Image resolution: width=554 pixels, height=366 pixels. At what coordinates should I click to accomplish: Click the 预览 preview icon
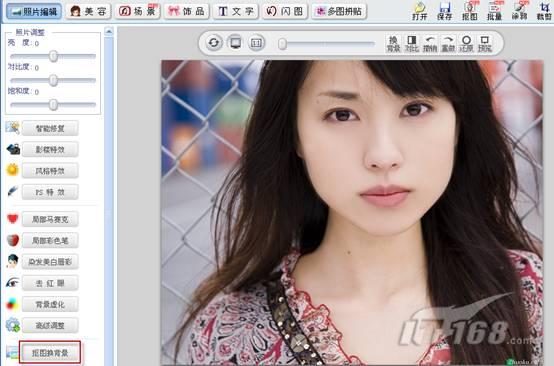(485, 44)
